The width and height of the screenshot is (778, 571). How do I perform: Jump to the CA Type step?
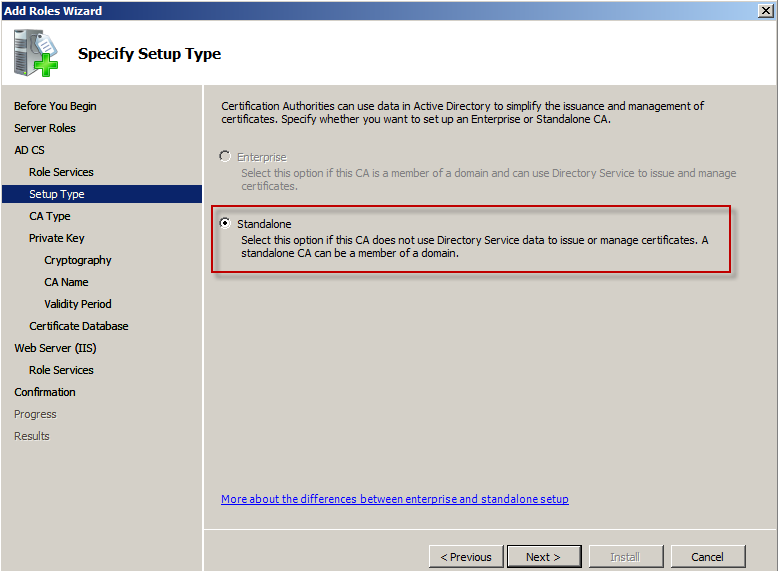point(50,216)
